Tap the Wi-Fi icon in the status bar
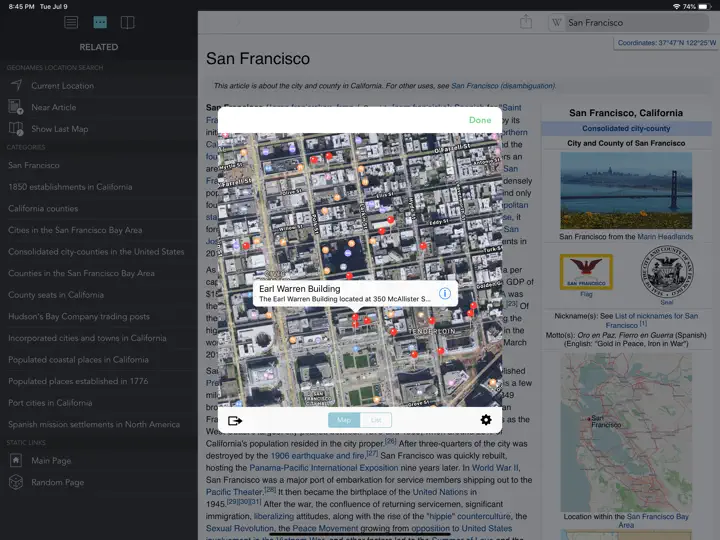Viewport: 720px width, 540px height. (x=676, y=6)
